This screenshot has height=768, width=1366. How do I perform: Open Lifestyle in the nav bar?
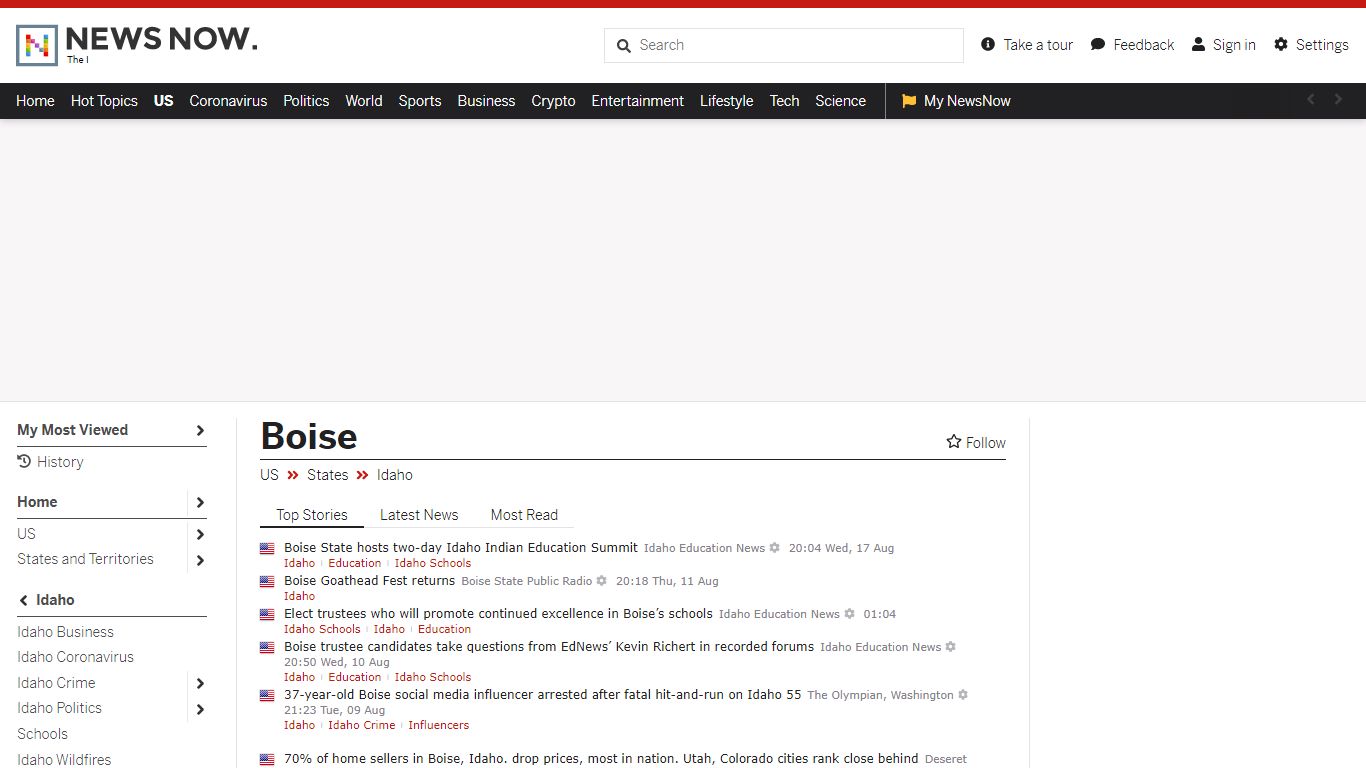[727, 101]
